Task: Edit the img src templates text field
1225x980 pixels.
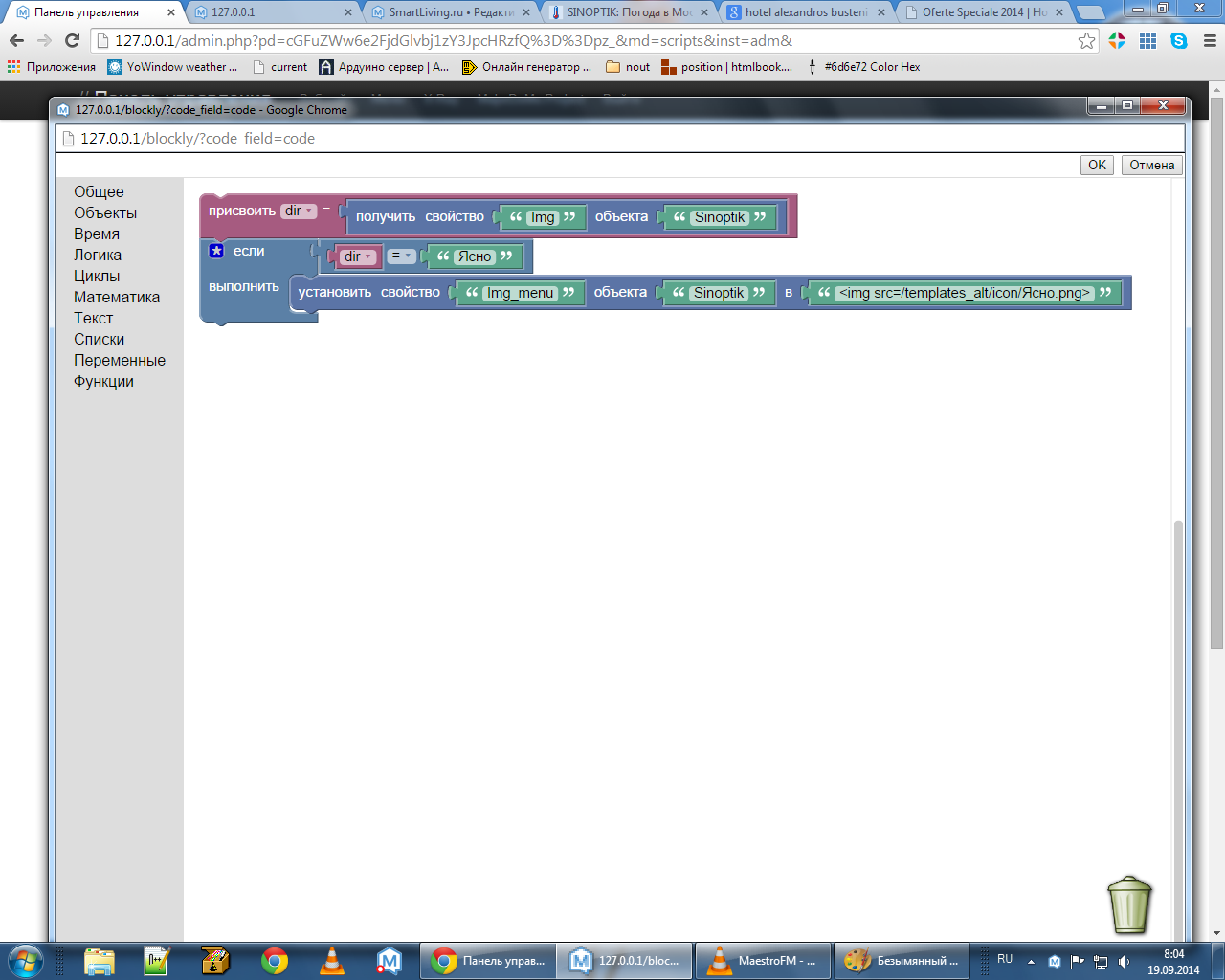Action: click(965, 293)
